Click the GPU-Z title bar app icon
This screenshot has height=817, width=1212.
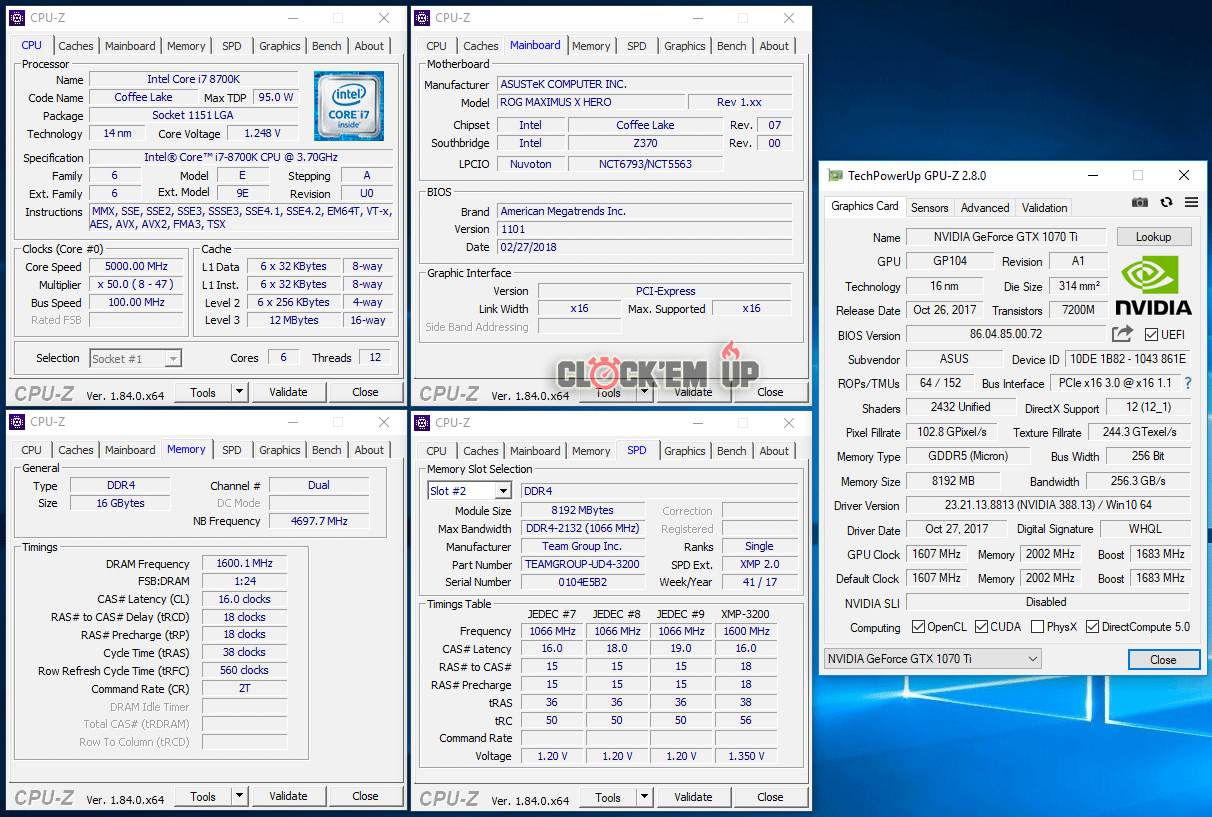[835, 175]
